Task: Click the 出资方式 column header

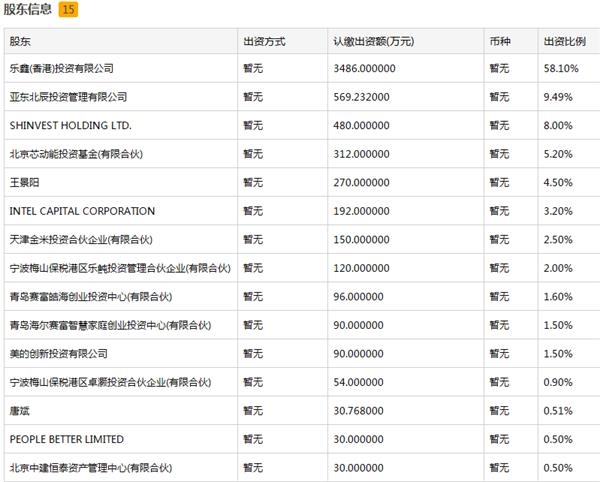Action: pyautogui.click(x=264, y=41)
